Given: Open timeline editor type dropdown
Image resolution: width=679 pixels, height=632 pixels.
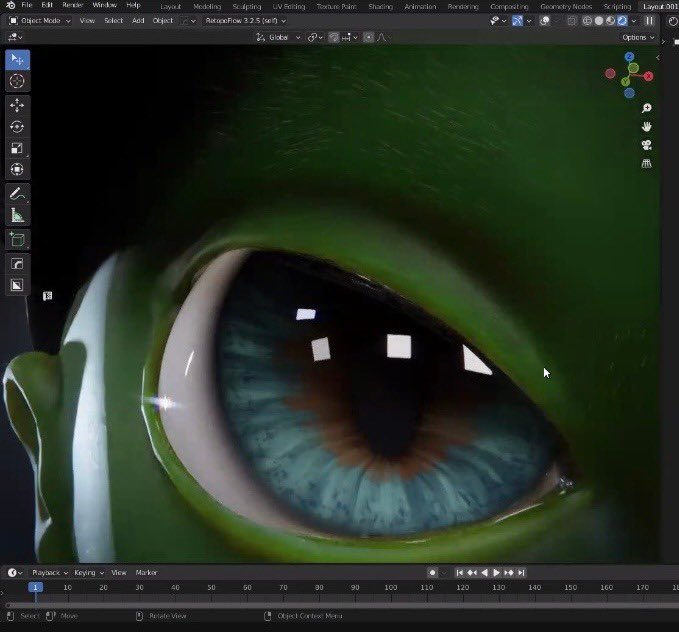Looking at the screenshot, I should coord(15,573).
